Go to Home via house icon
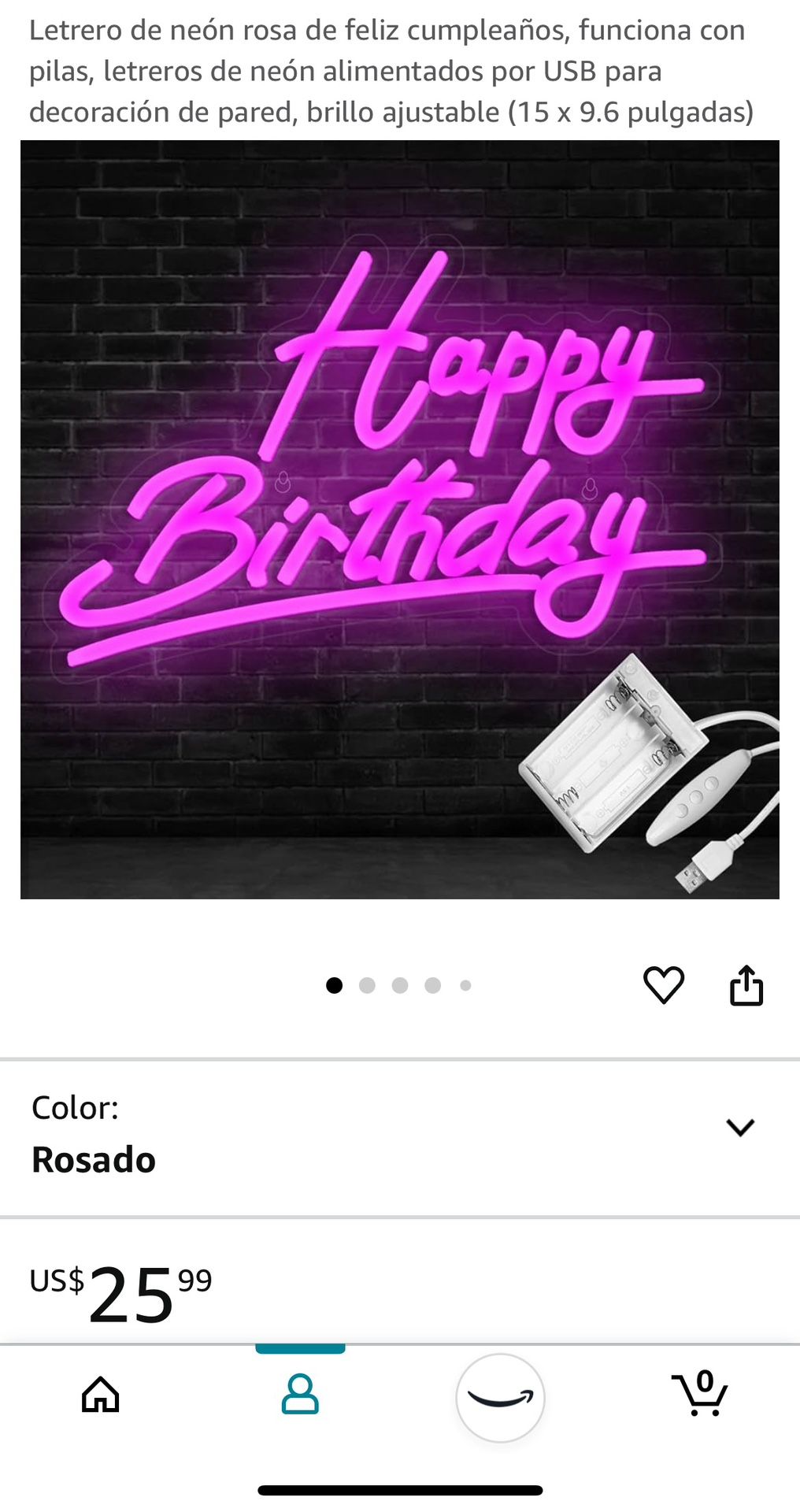 click(x=101, y=1395)
